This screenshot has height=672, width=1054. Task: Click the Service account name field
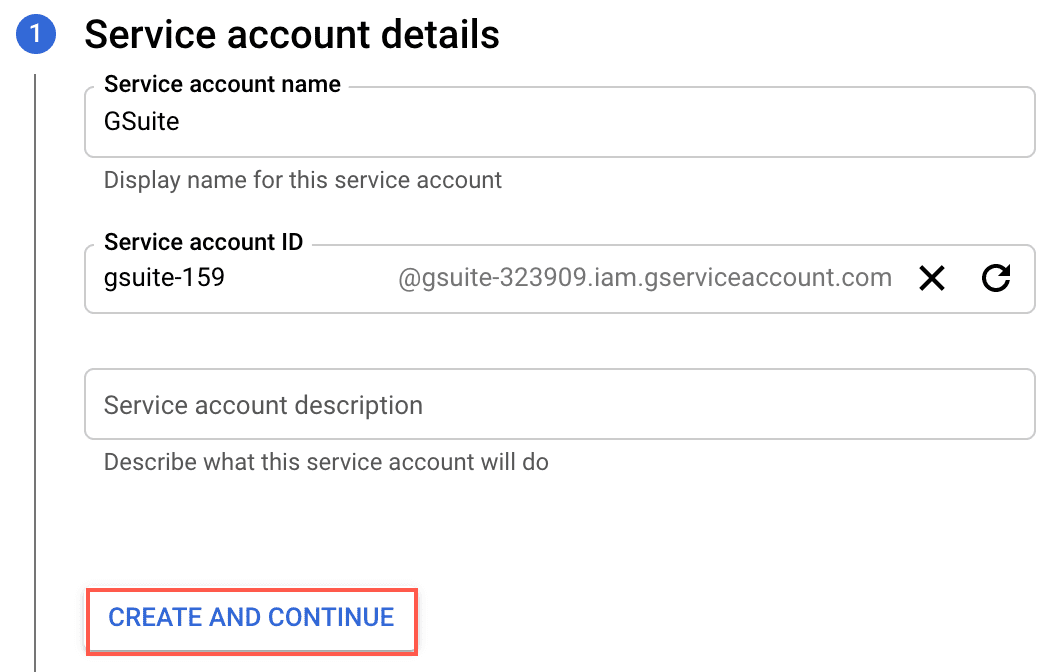[400, 121]
